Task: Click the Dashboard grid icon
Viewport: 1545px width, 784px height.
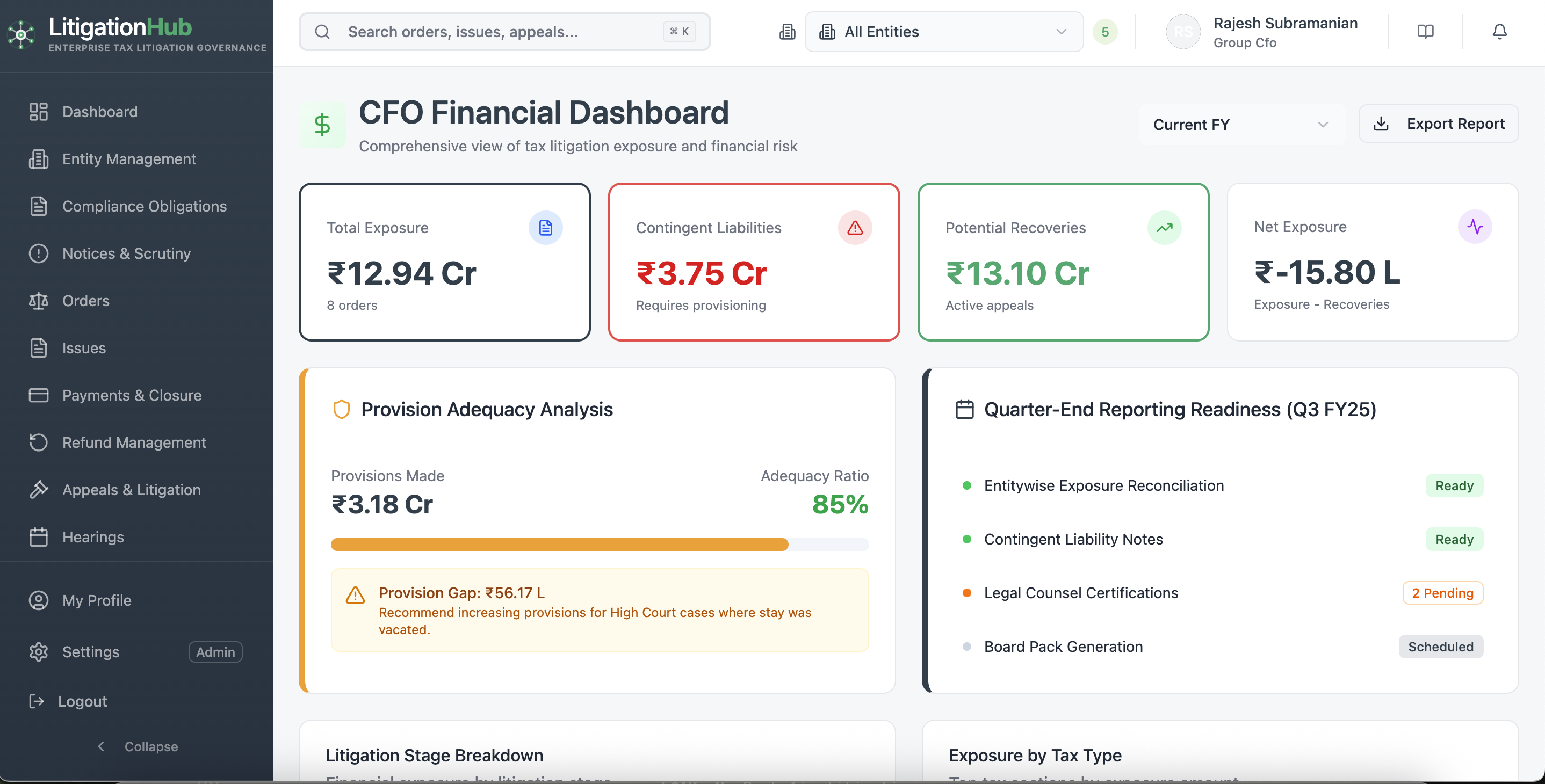Action: 38,112
